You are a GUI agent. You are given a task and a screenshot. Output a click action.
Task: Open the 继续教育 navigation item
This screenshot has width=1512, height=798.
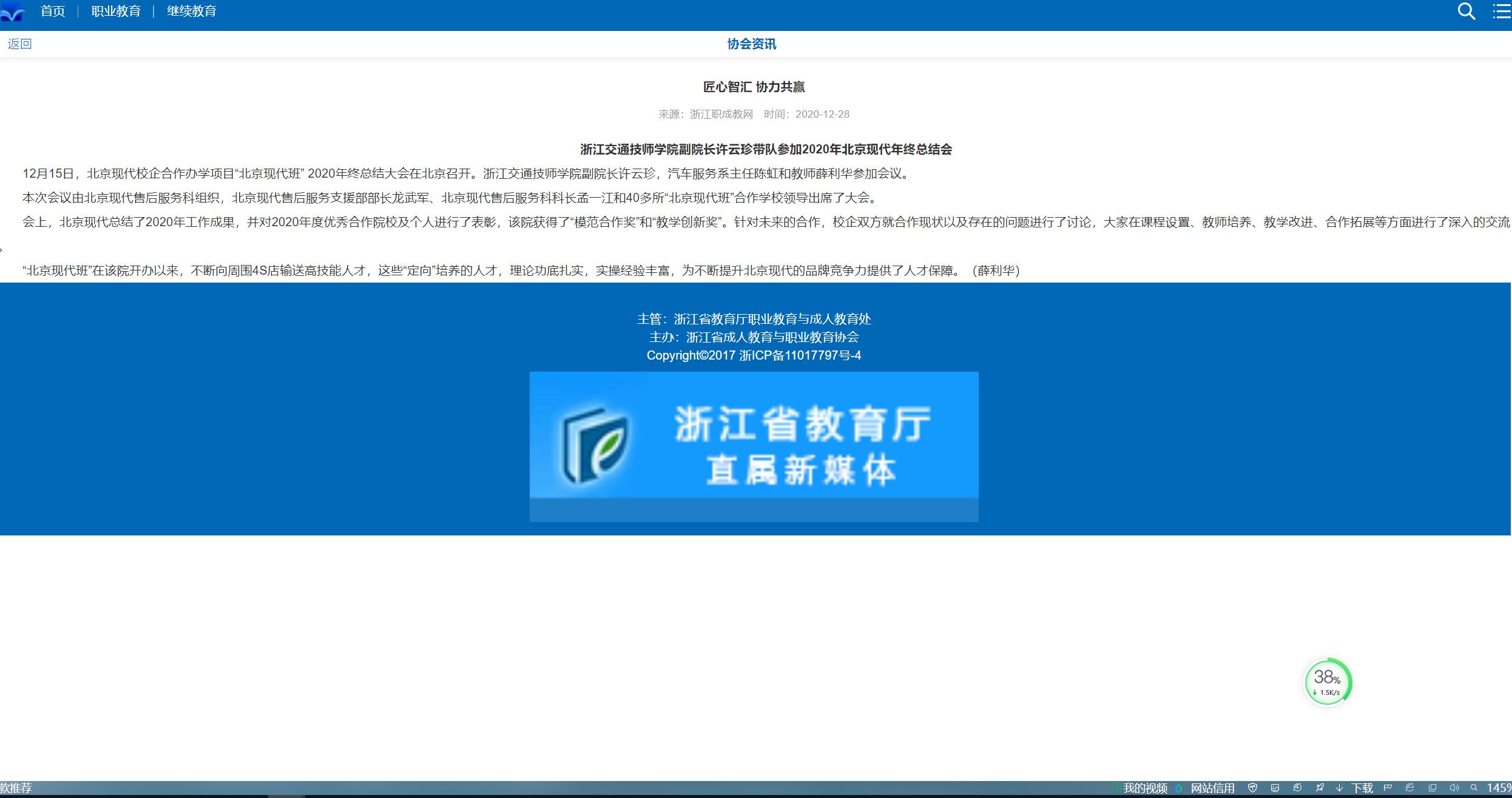point(192,11)
